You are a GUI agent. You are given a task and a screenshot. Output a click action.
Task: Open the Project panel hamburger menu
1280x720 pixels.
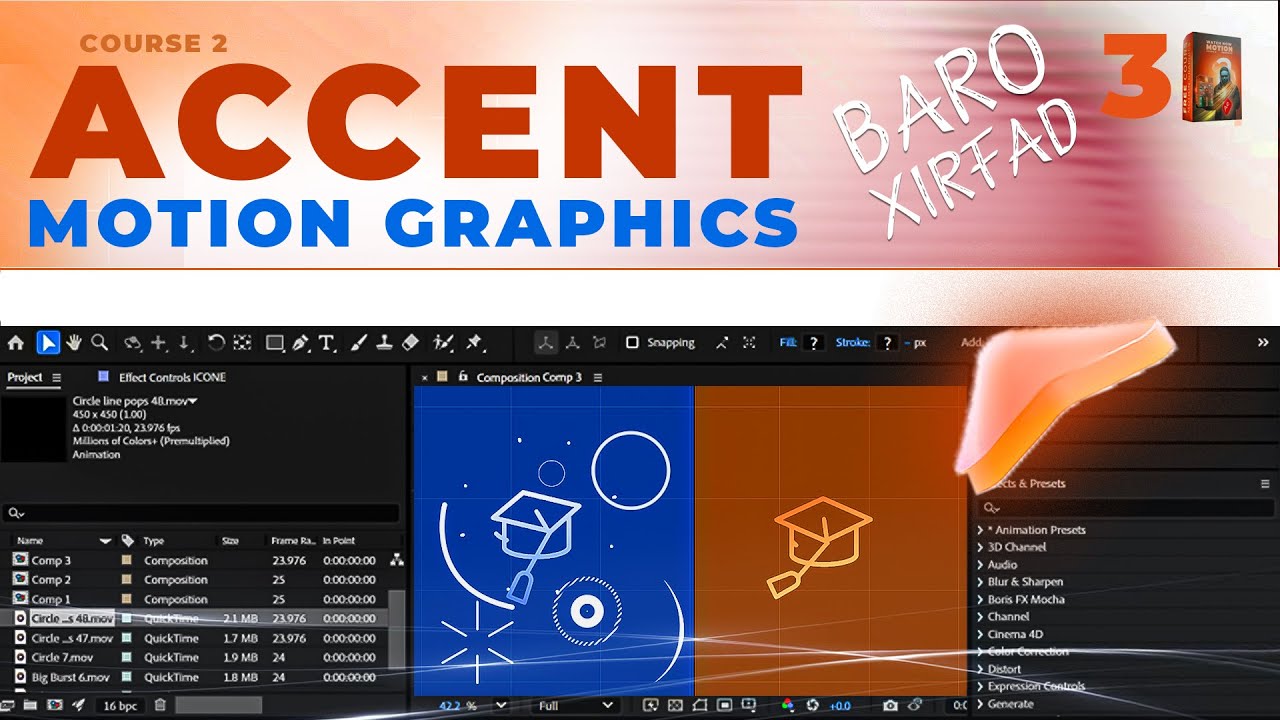(57, 377)
